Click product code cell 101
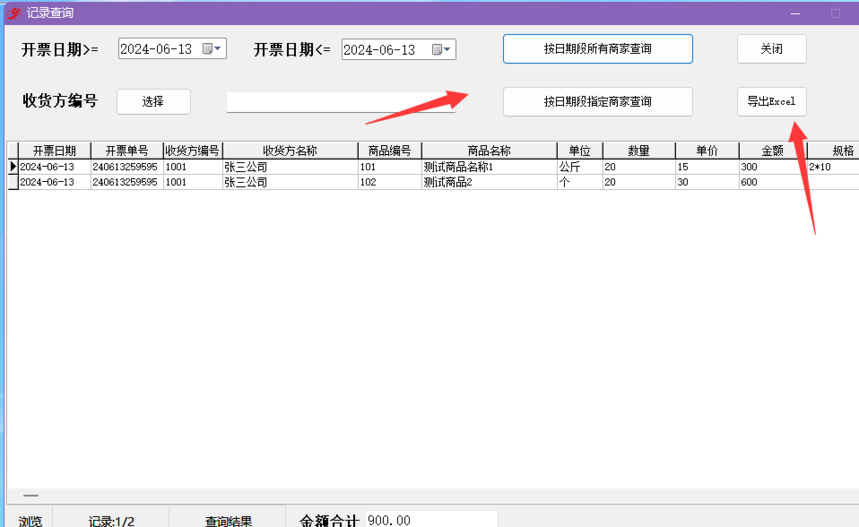Viewport: 859px width, 527px height. [x=390, y=167]
